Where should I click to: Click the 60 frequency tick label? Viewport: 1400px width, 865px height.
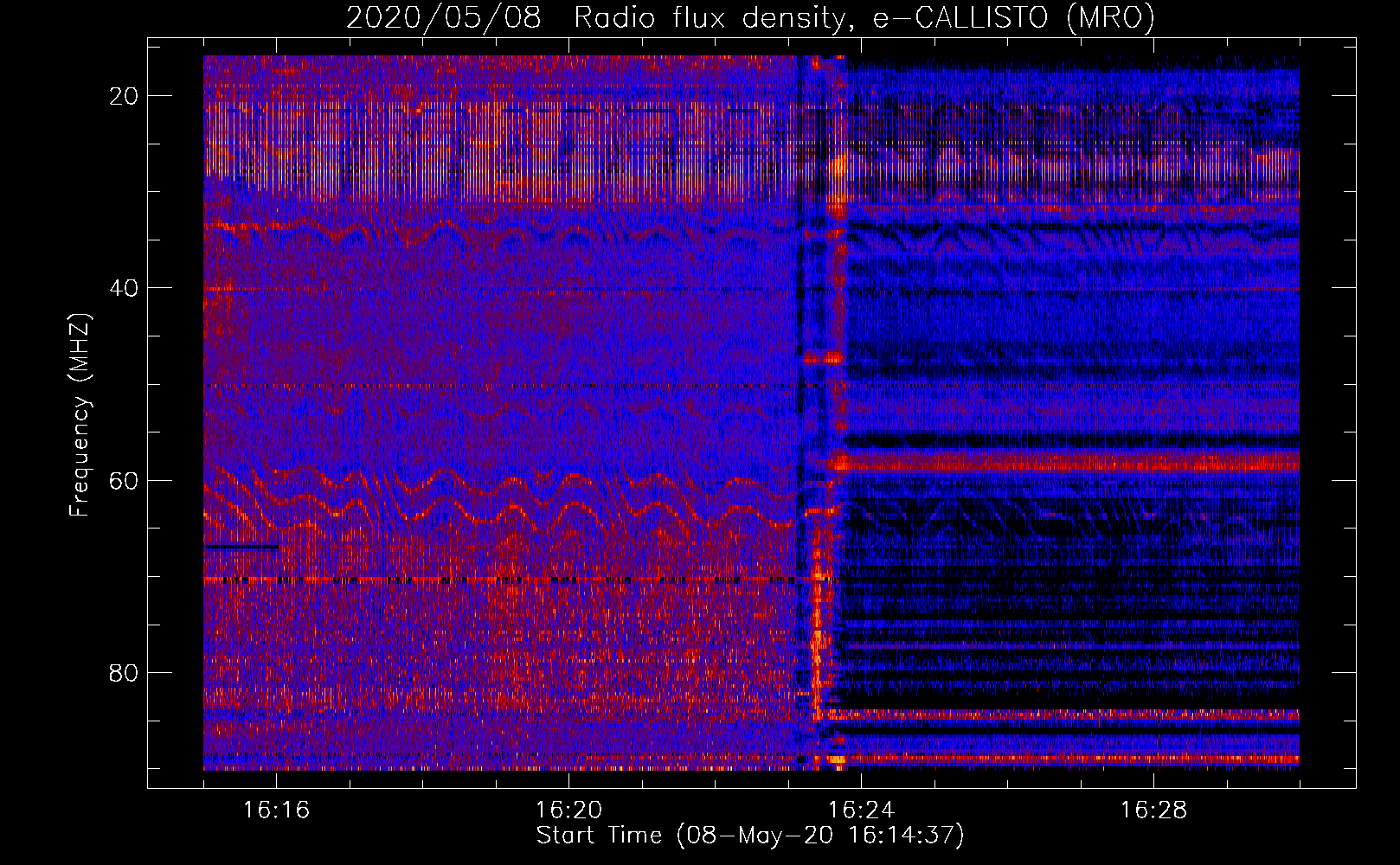(x=125, y=480)
